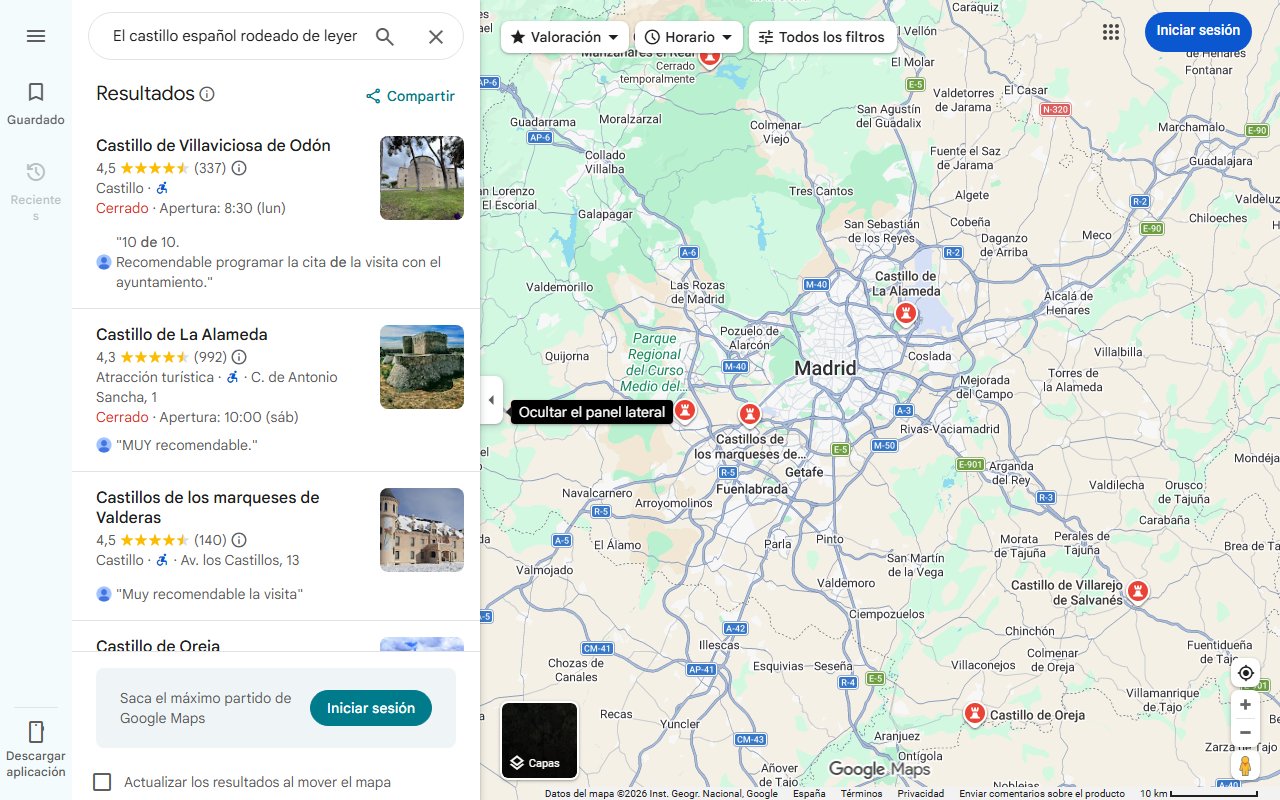Open Todos los filtros options

coord(824,36)
